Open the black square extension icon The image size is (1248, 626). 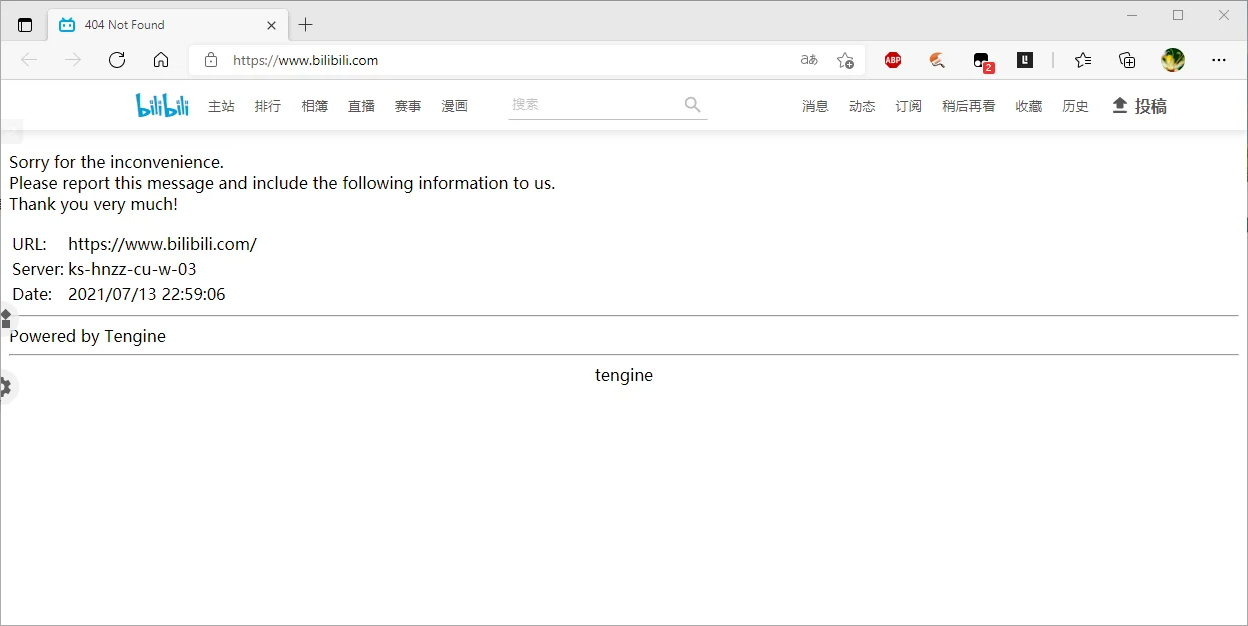(1025, 60)
